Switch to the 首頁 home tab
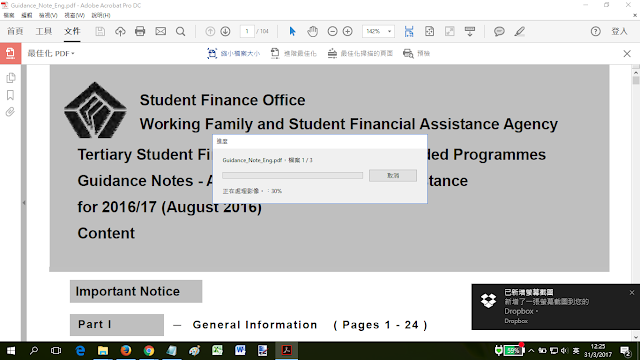Image resolution: width=640 pixels, height=360 pixels. (x=15, y=31)
